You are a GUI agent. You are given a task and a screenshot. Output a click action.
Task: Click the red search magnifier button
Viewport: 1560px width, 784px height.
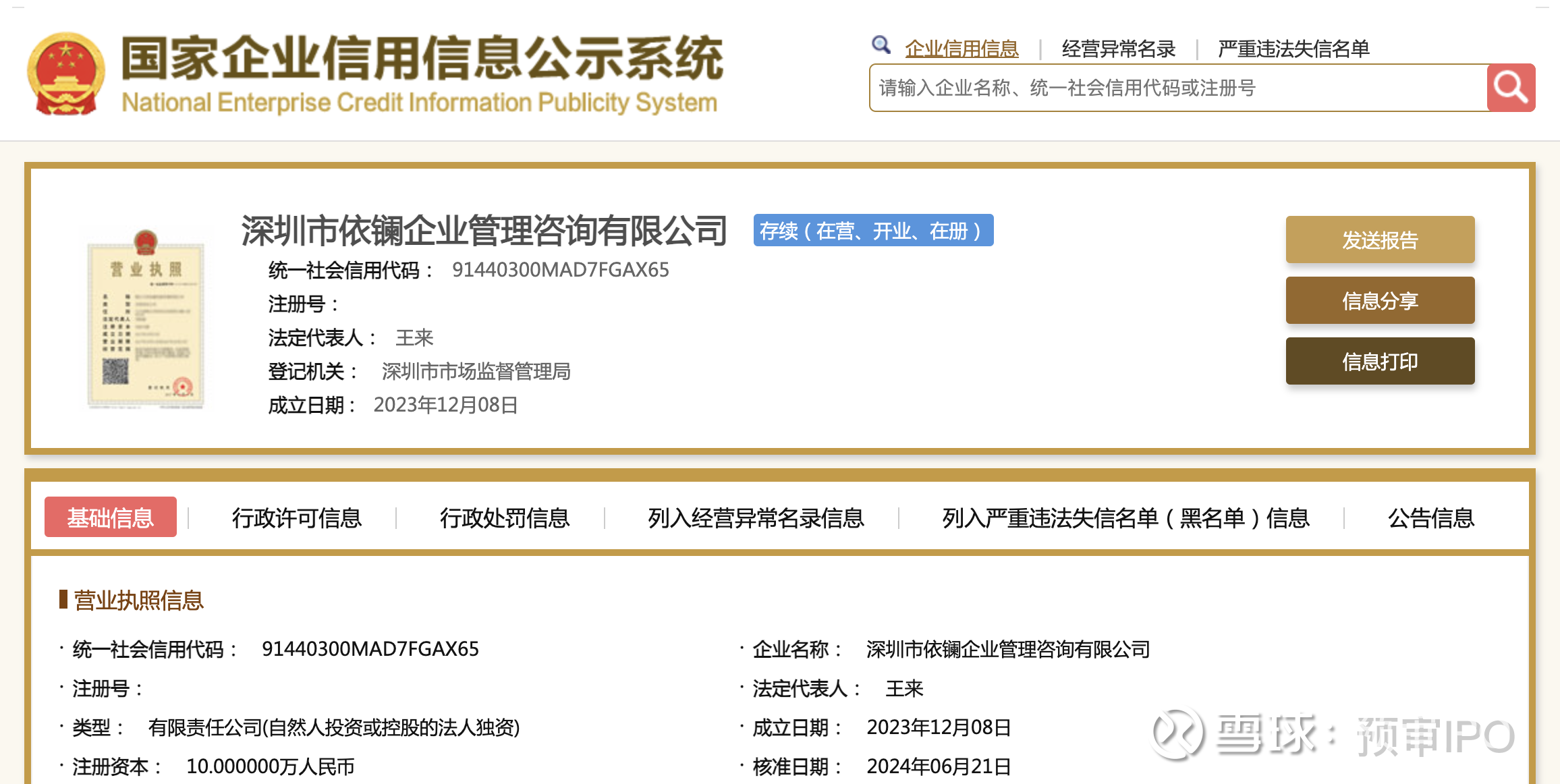[1510, 88]
